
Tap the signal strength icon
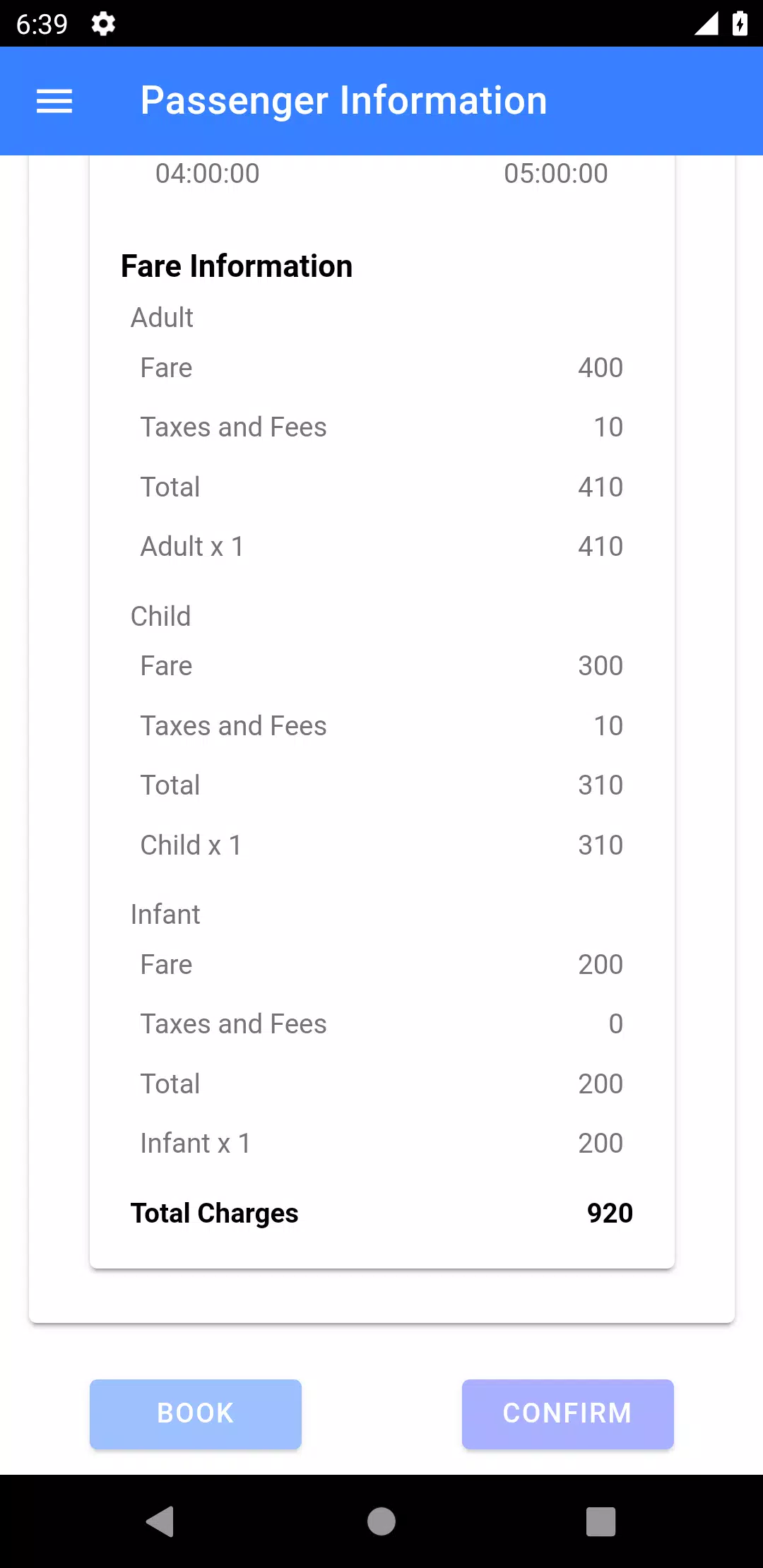(706, 23)
